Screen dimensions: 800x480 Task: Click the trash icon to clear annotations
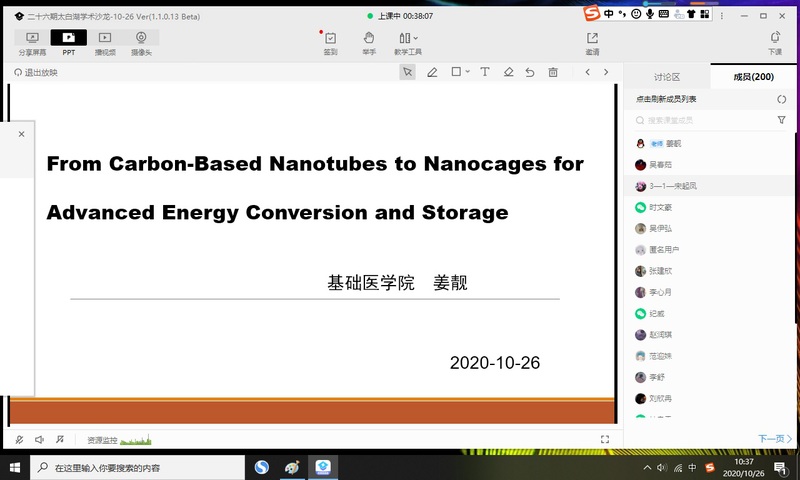(x=553, y=72)
